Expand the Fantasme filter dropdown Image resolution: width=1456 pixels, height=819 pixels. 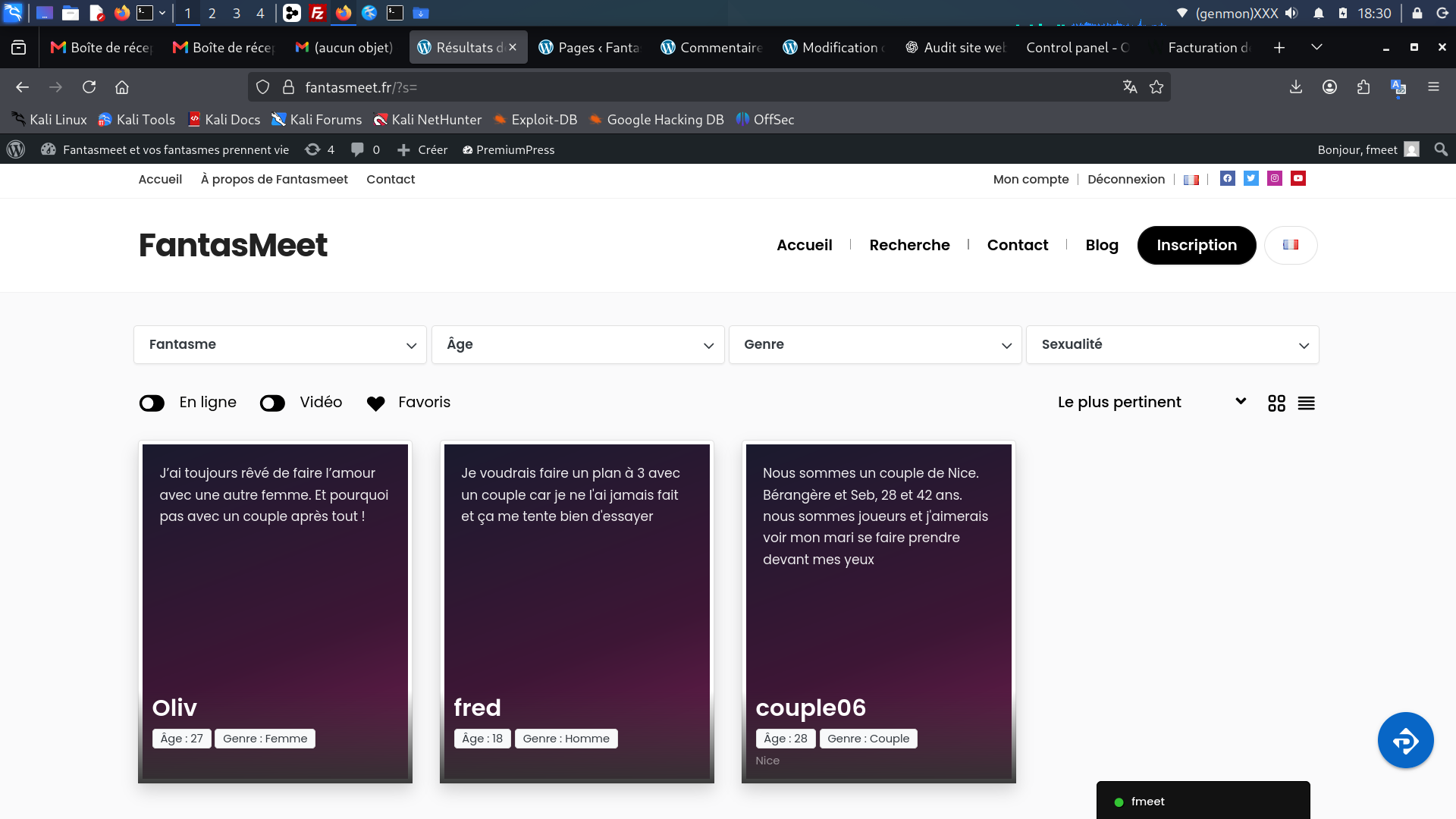(x=281, y=345)
